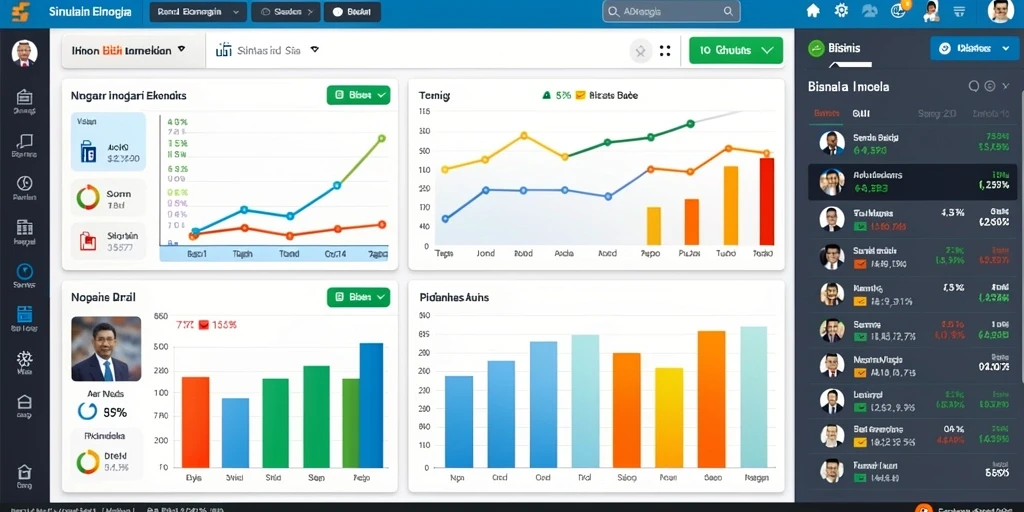The height and width of the screenshot is (512, 1024).
Task: Open the chat bubble icon in sidebar
Action: tap(24, 140)
